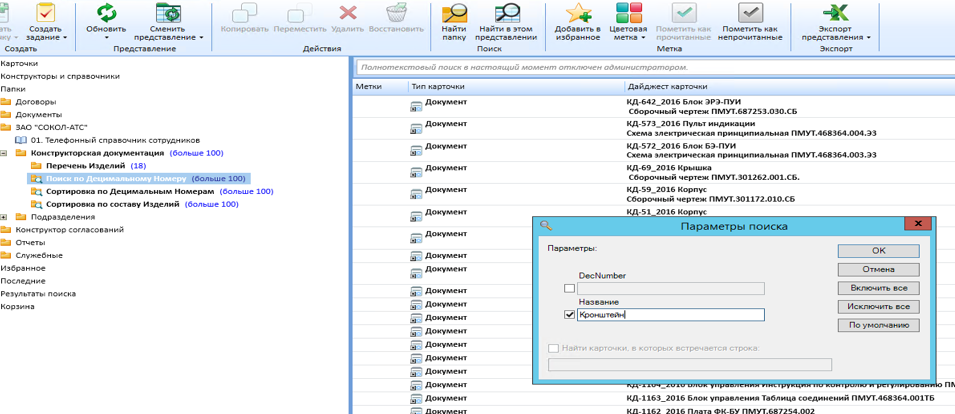The width and height of the screenshot is (955, 414).
Task: Click the Включить все button
Action: (878, 288)
